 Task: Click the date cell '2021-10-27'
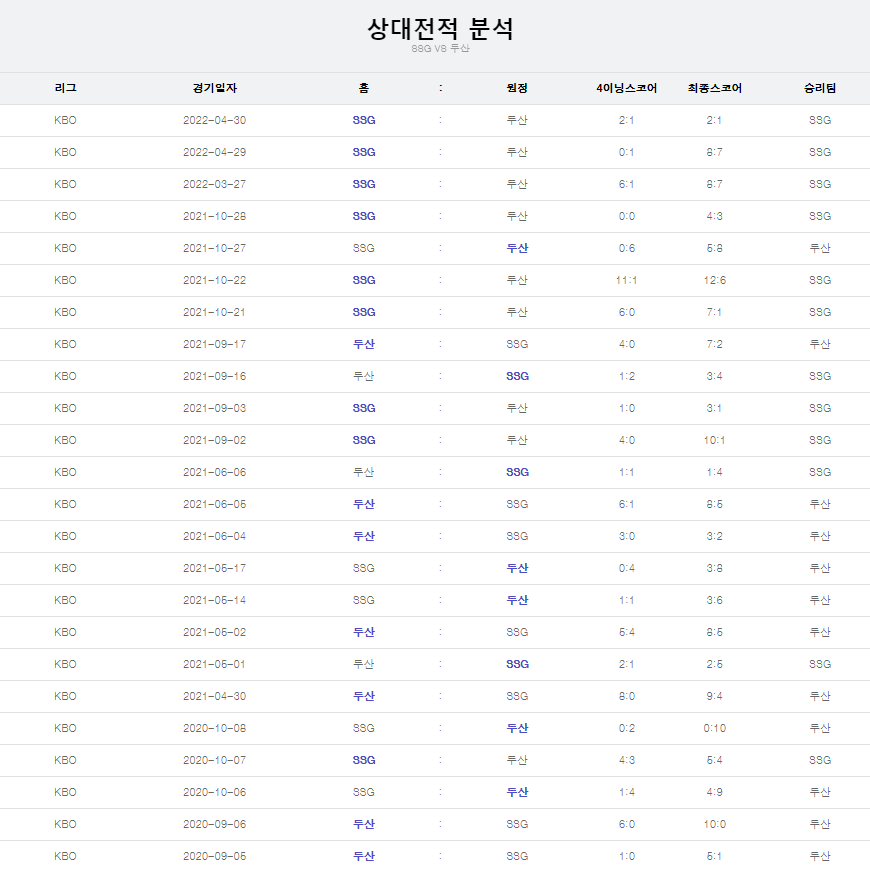(215, 249)
